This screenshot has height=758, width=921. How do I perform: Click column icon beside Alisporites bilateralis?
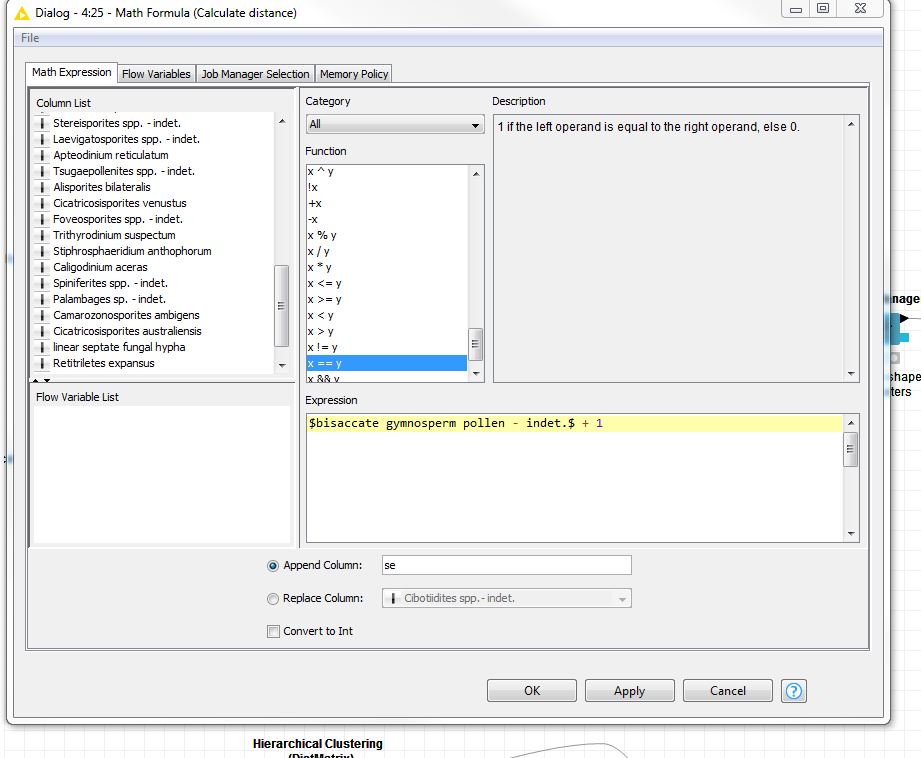coord(42,187)
